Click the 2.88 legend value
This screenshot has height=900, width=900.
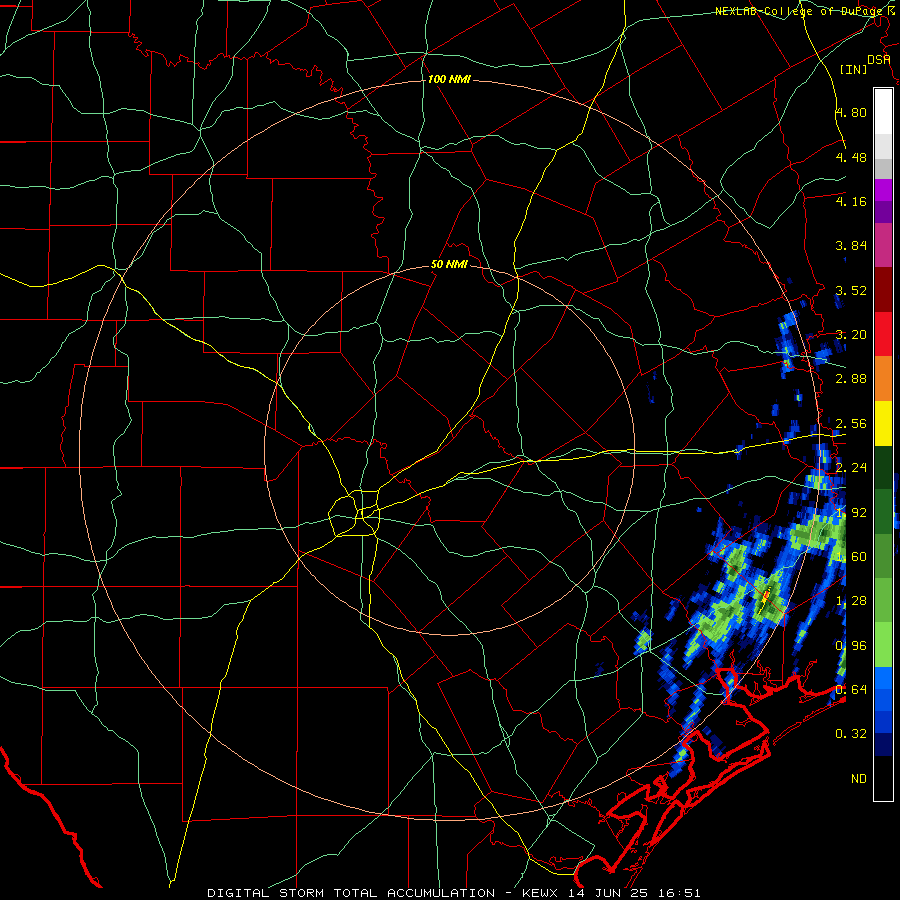851,379
